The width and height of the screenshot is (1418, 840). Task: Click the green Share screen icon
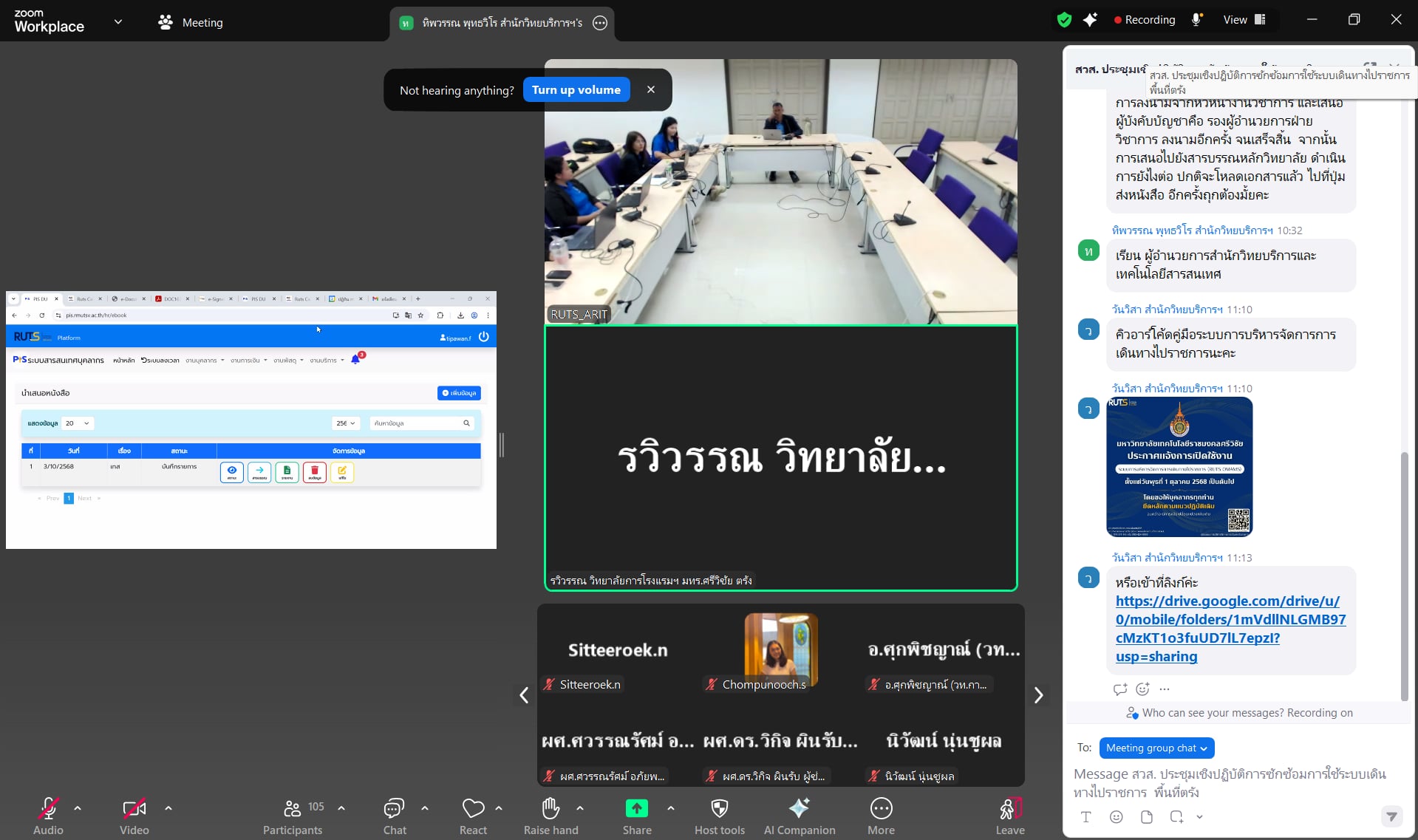(x=636, y=808)
